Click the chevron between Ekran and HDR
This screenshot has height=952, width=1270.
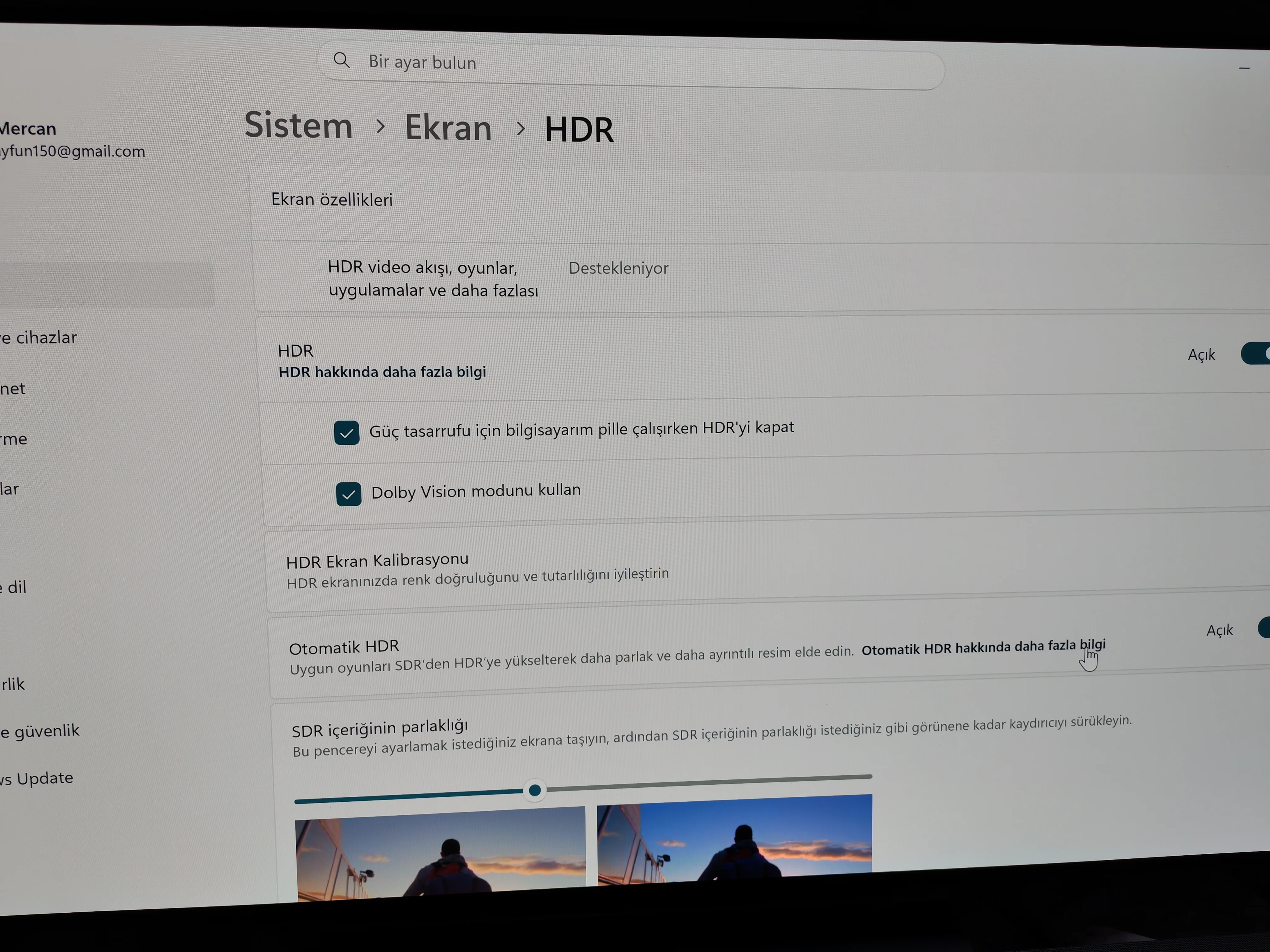pos(521,129)
